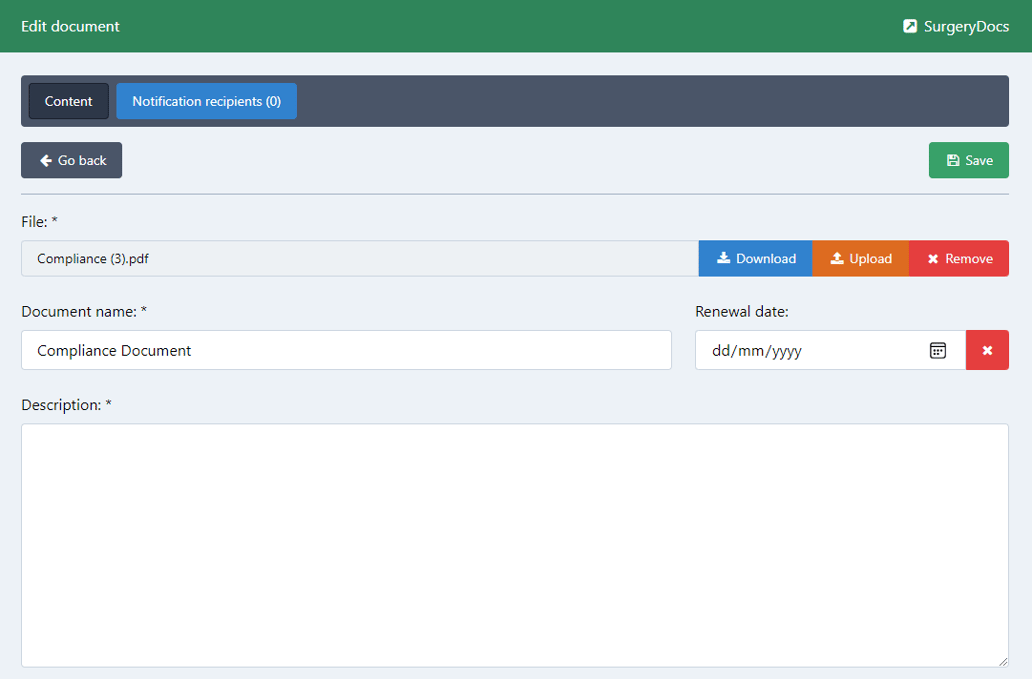Click the Upload button
The image size is (1032, 679).
click(860, 258)
